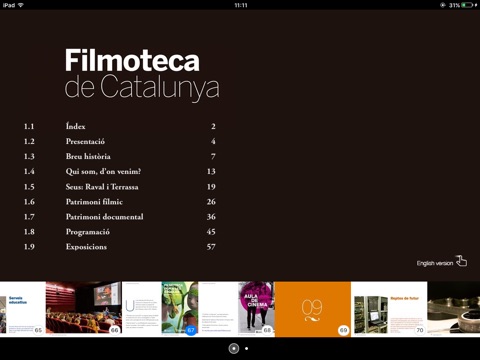The image size is (480, 360).
Task: Go to Patrimoni fílmic chapter
Action: coord(94,202)
